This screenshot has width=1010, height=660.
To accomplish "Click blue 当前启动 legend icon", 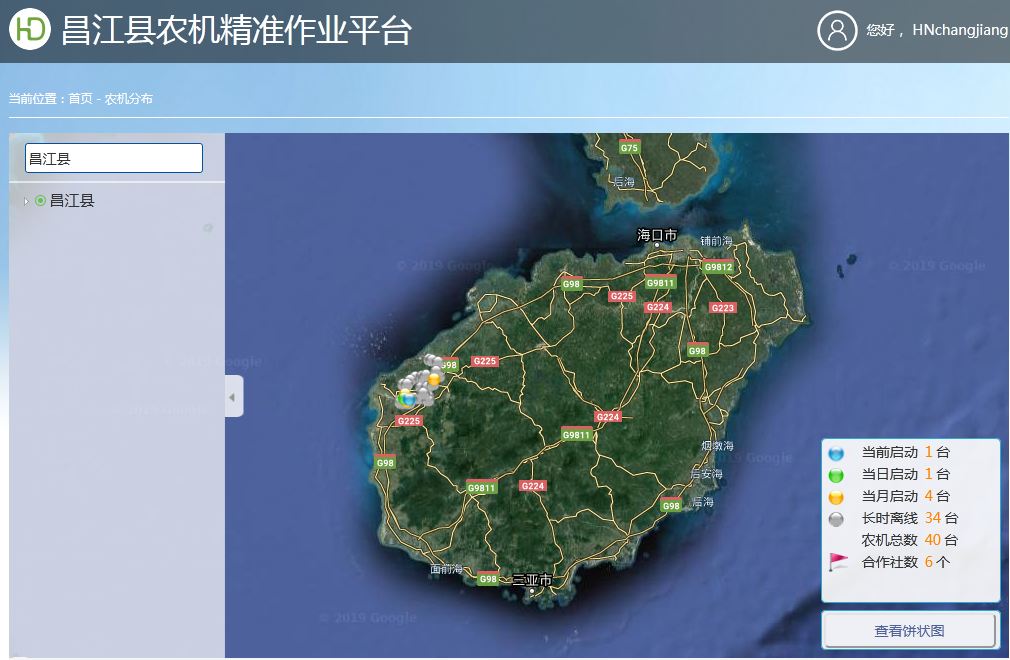I will click(837, 453).
